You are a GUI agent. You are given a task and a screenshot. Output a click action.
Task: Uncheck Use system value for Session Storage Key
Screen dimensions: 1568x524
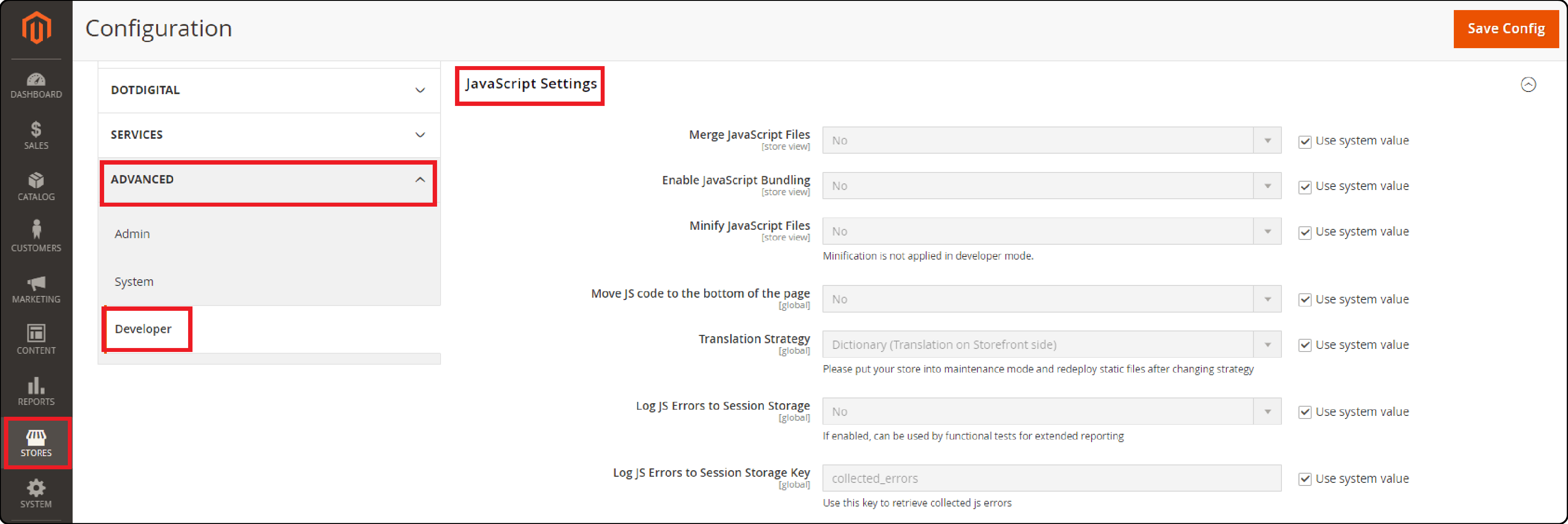[x=1305, y=479]
